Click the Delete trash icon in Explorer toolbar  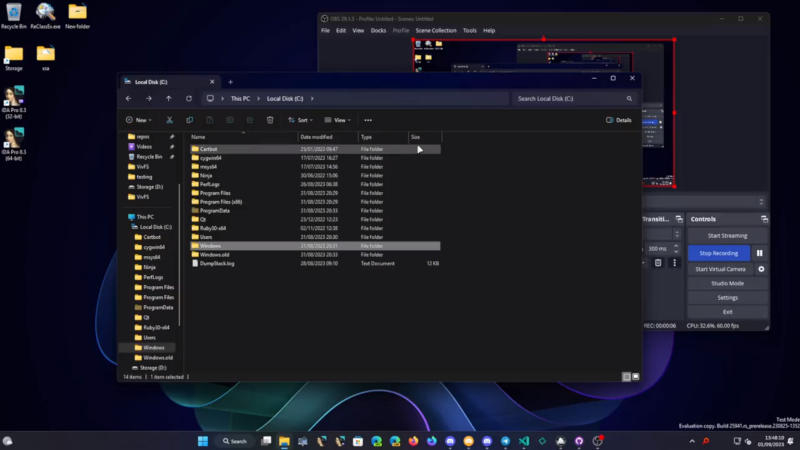[270, 120]
